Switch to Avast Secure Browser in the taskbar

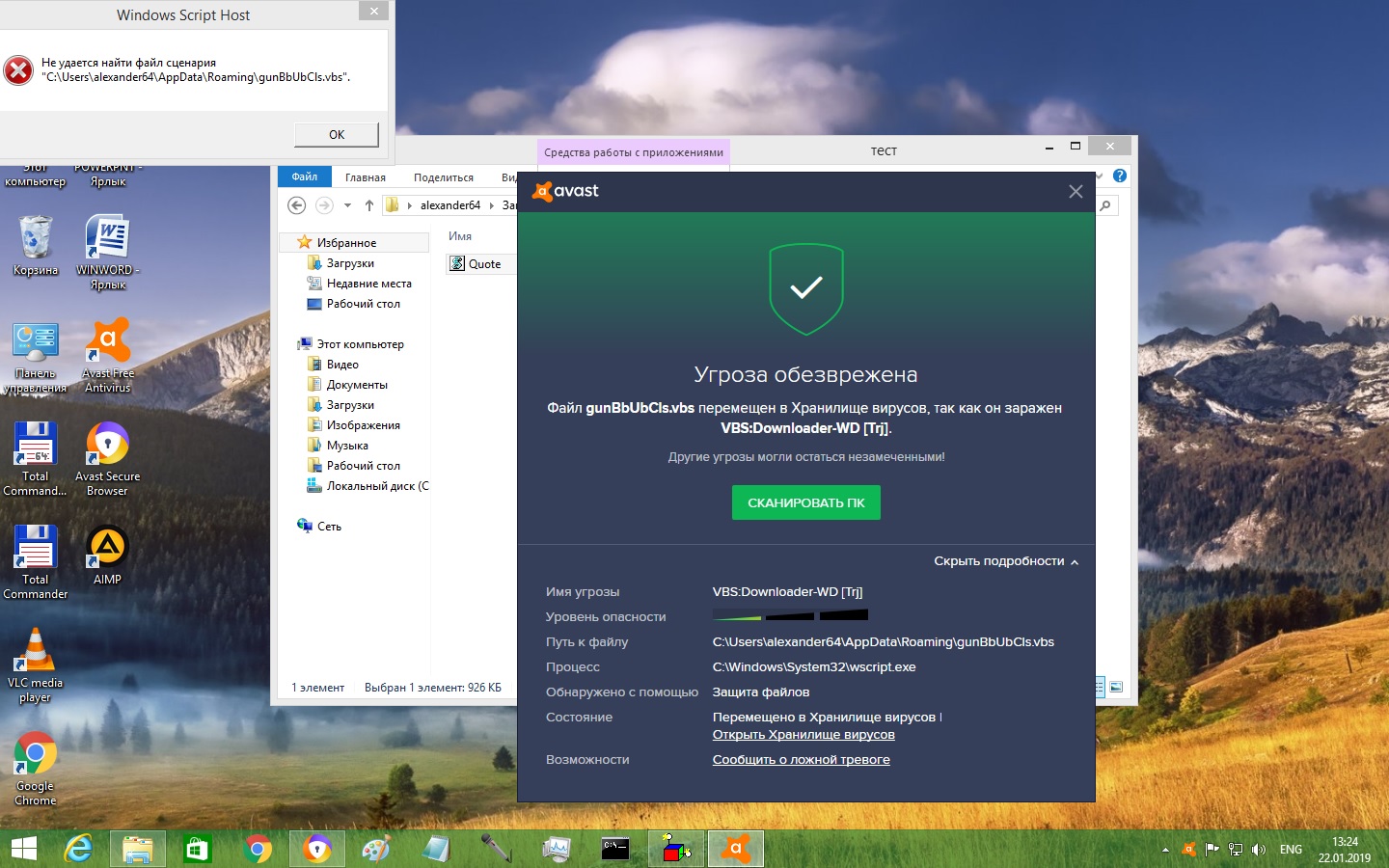pyautogui.click(x=317, y=849)
